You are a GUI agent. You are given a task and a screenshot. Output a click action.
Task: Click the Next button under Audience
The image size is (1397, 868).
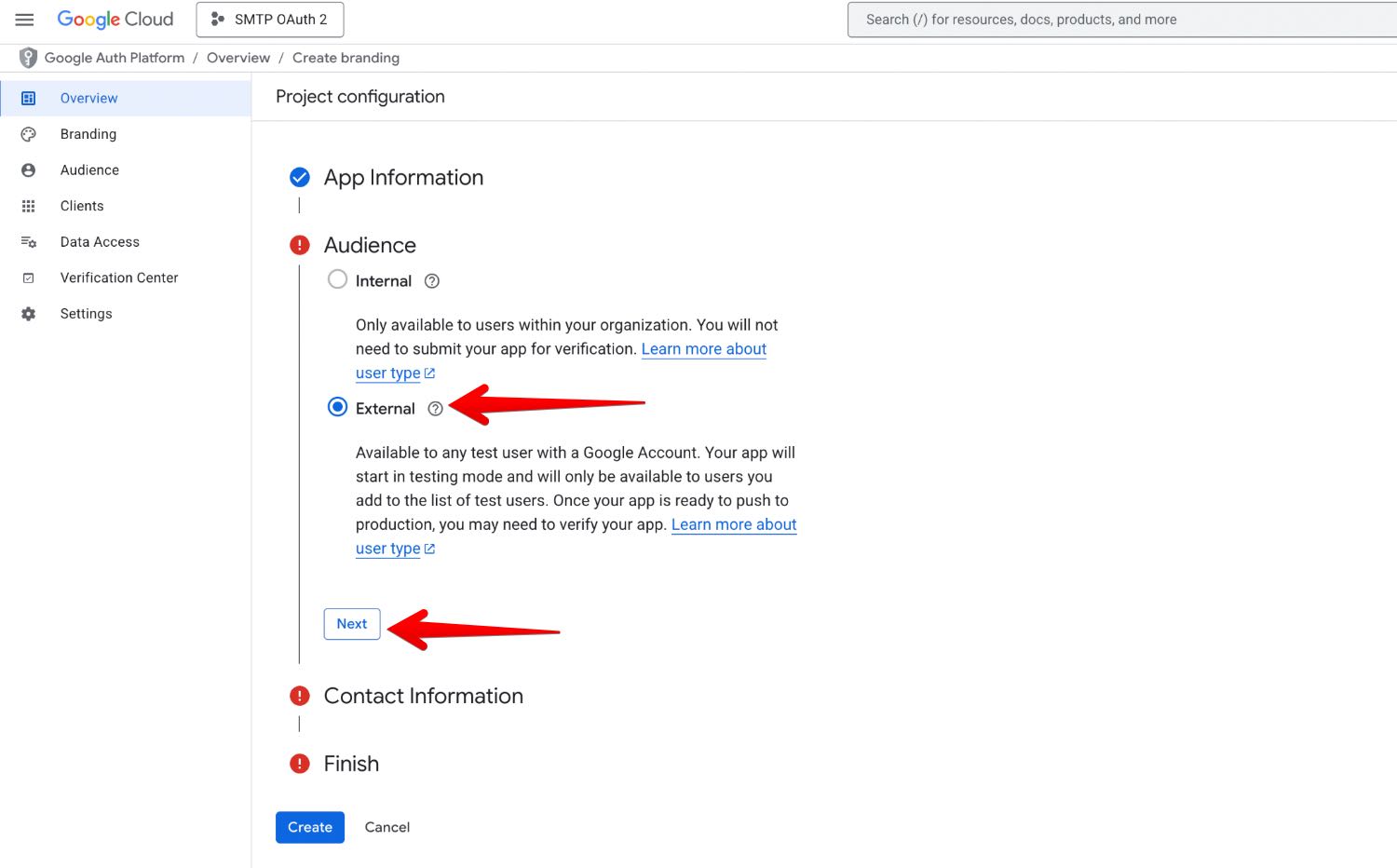point(352,624)
